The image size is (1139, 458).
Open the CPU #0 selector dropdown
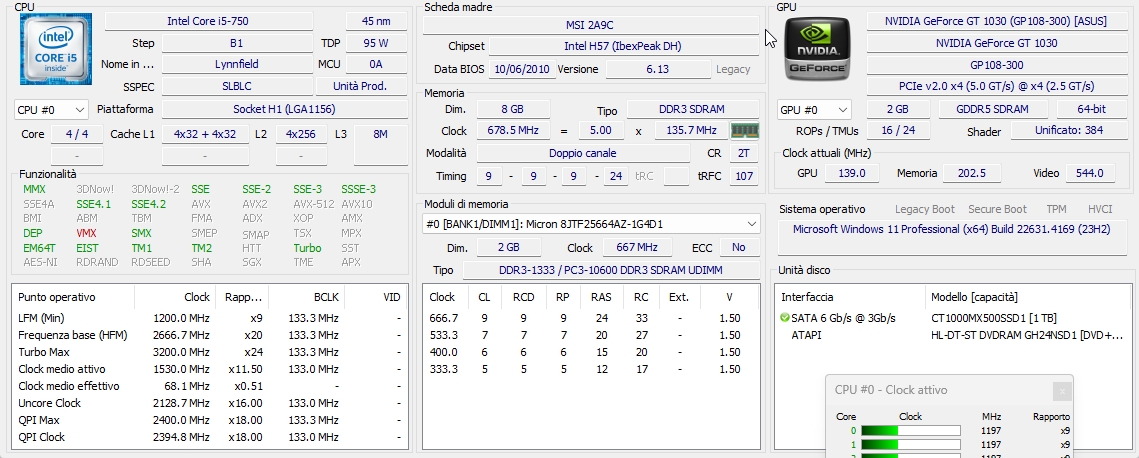point(51,110)
